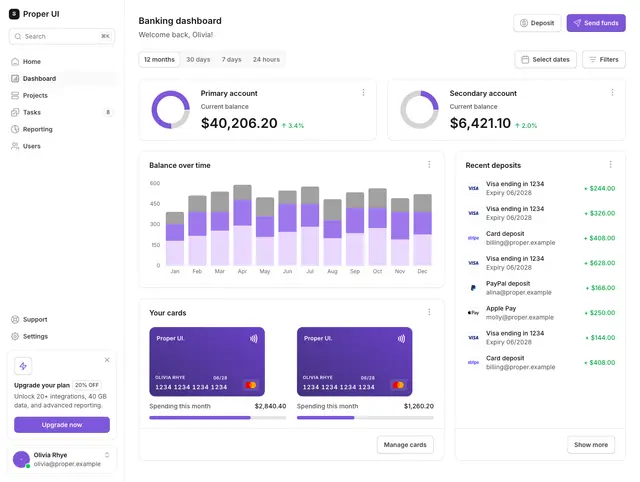This screenshot has width=640, height=482.
Task: Click Visa icon of $244.00 deposit
Action: [473, 188]
